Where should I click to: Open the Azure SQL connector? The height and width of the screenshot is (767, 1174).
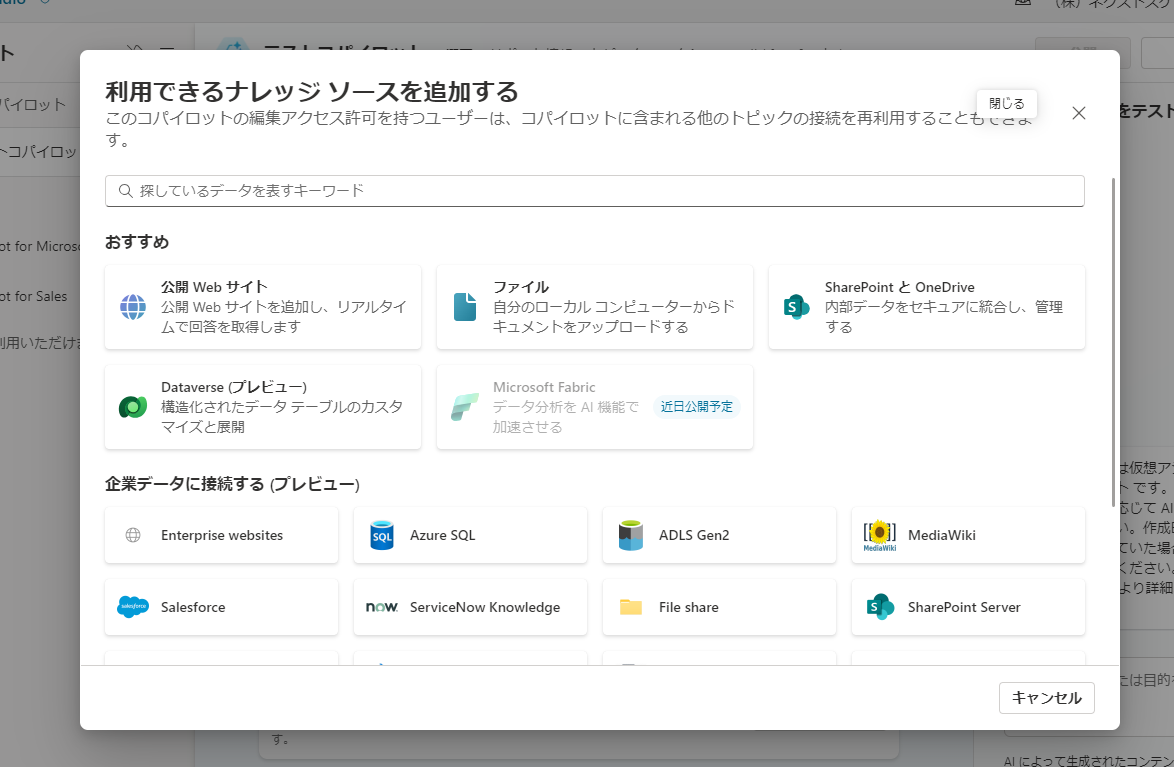[470, 535]
